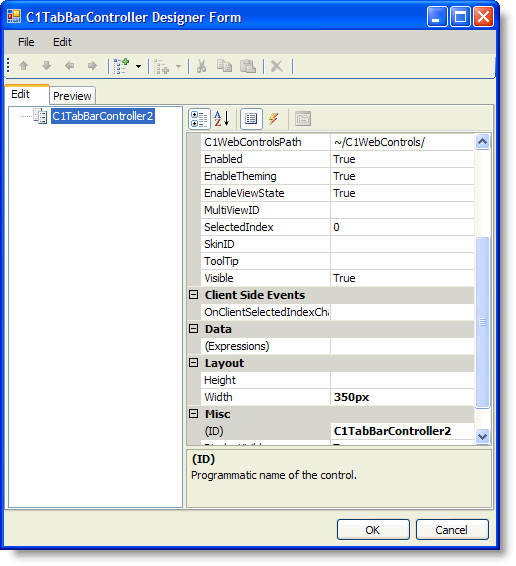Open the Edit menu

click(62, 42)
